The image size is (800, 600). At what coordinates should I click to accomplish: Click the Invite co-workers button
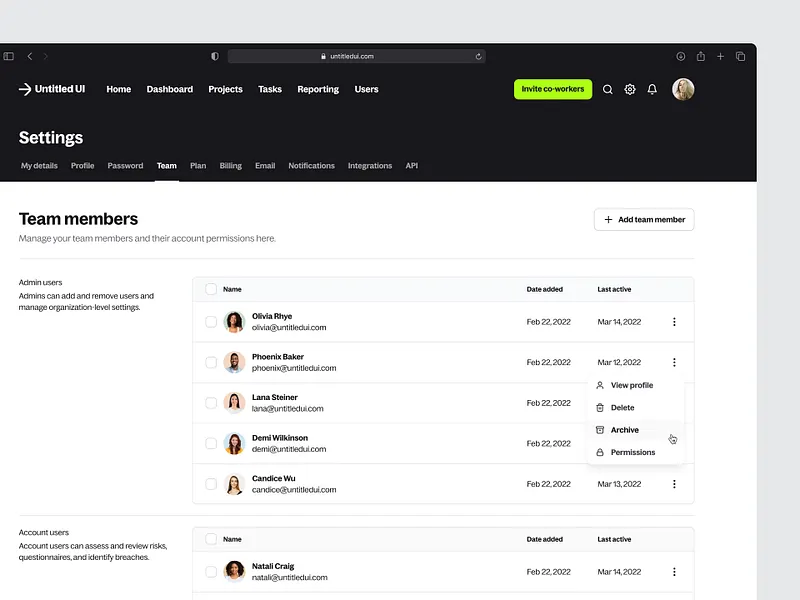point(552,89)
